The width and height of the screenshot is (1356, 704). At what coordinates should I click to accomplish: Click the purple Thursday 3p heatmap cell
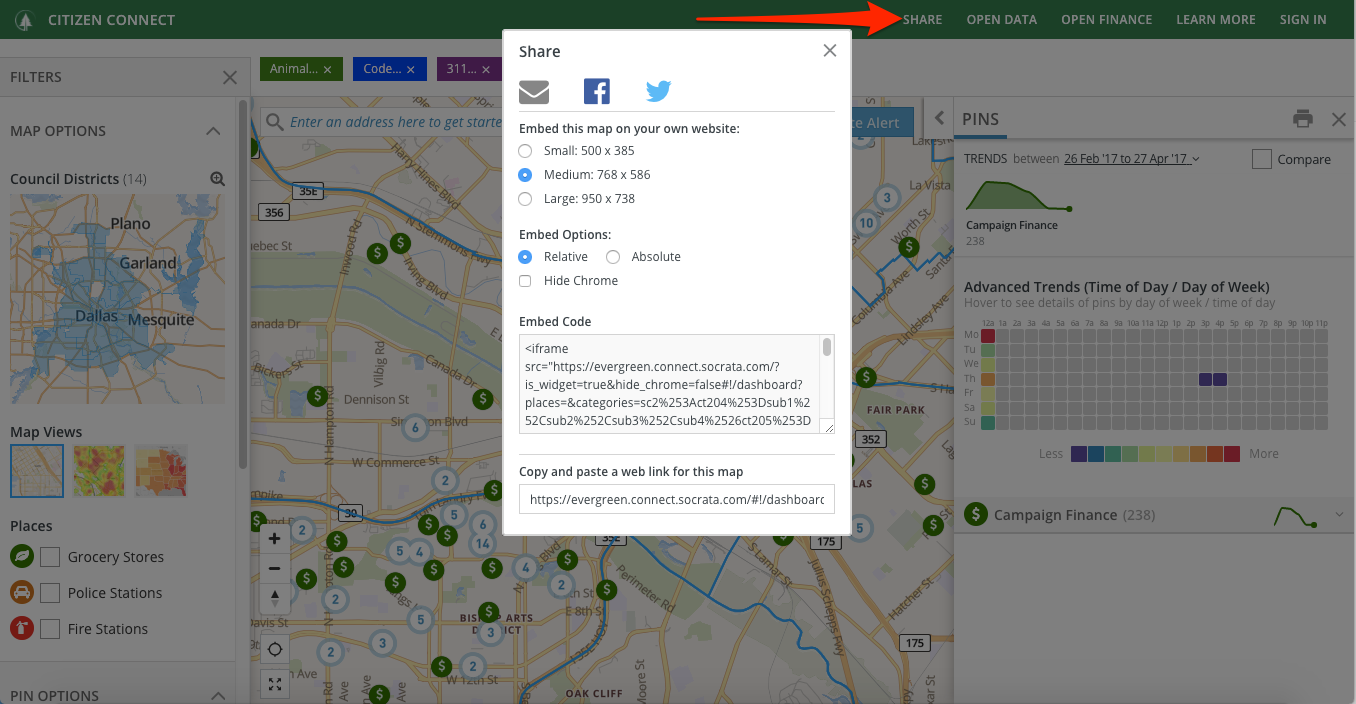pyautogui.click(x=1205, y=379)
